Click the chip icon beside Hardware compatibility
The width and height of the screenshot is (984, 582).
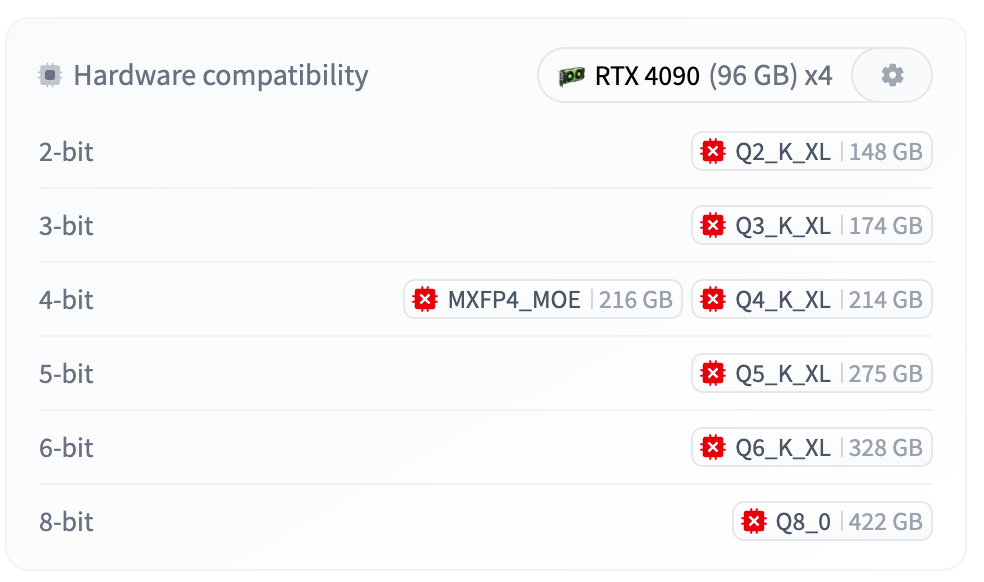tap(50, 75)
